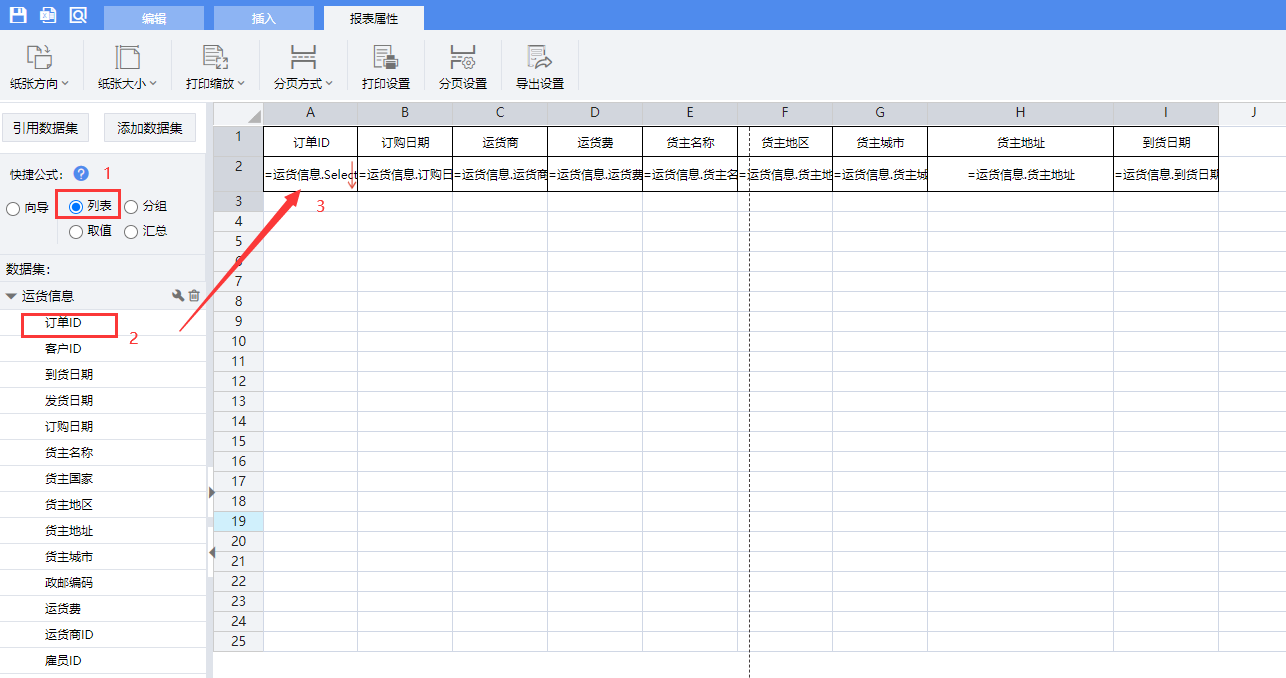The image size is (1286, 678).
Task: Click the Excel export icon at top
Action: coord(48,15)
